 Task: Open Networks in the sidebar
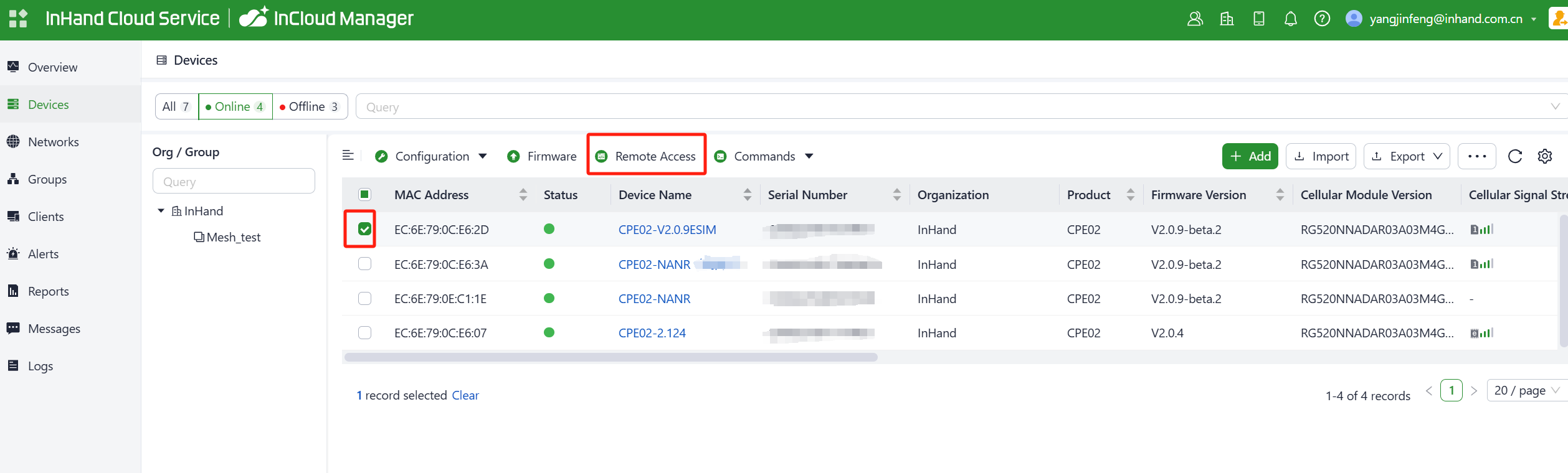point(53,142)
